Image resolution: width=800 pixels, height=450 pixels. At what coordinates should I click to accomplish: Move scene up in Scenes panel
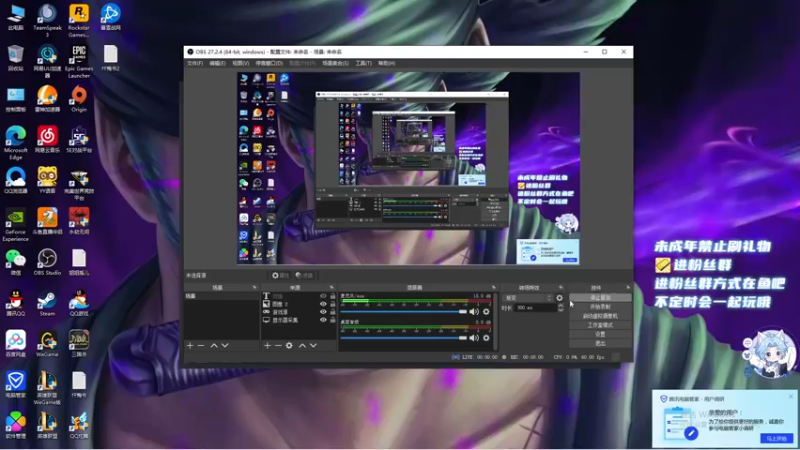tap(214, 345)
